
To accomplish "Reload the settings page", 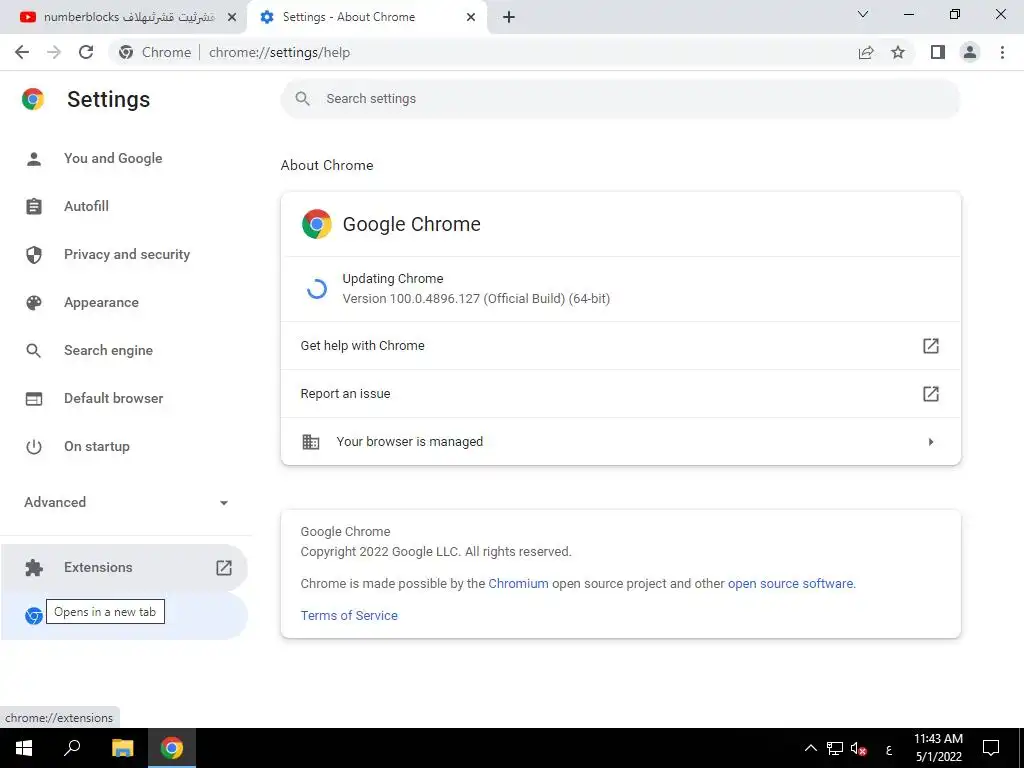I will (x=86, y=52).
